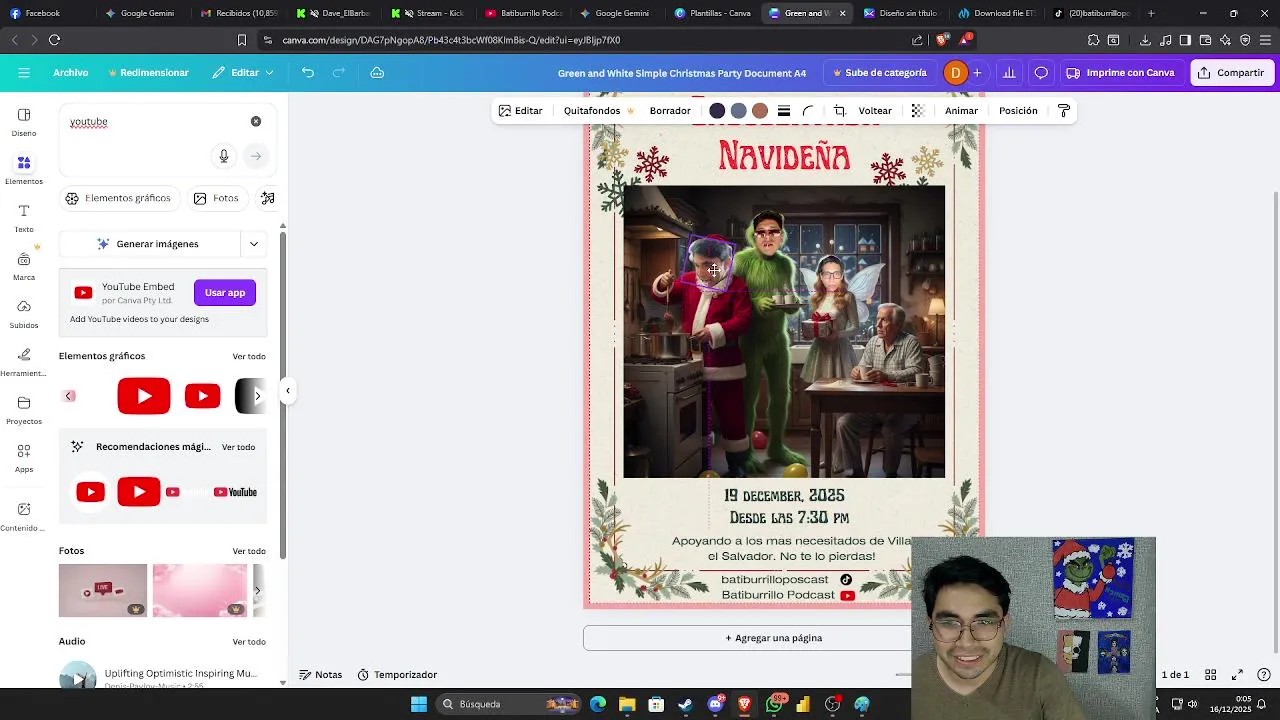The height and width of the screenshot is (720, 1280).
Task: Click the dark navy color swatch
Action: [x=717, y=111]
